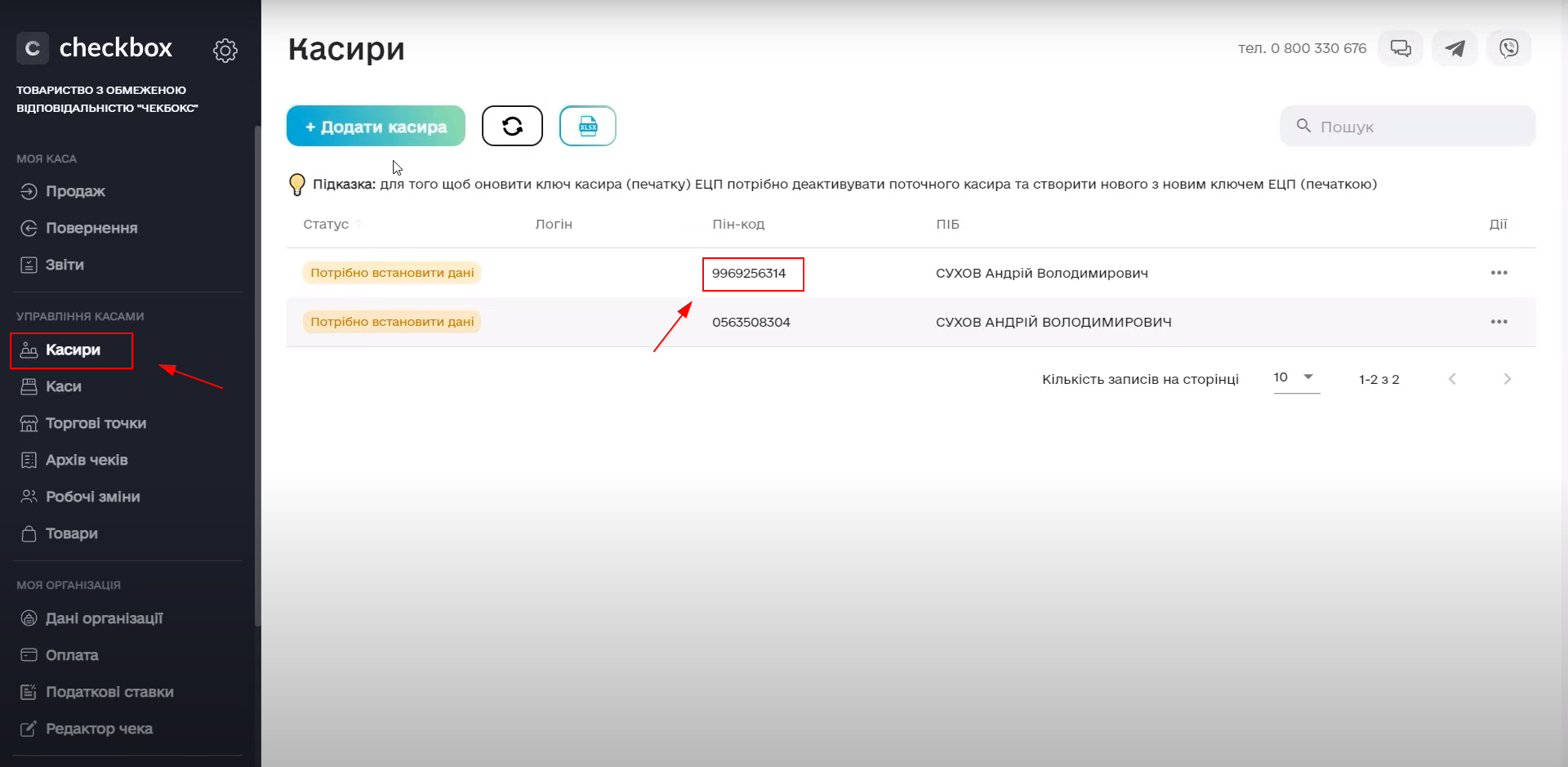1568x767 pixels.
Task: Open Viber support contact
Action: (1509, 48)
